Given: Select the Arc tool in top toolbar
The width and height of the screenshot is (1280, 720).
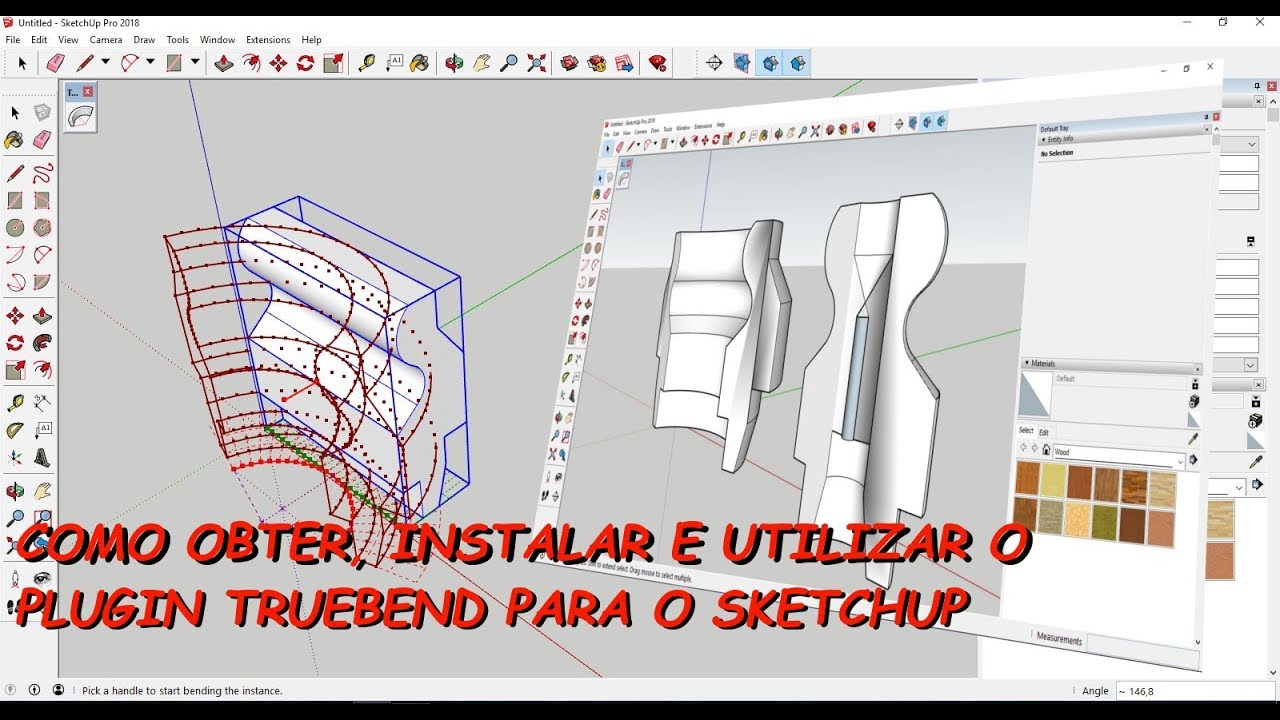Looking at the screenshot, I should point(130,64).
